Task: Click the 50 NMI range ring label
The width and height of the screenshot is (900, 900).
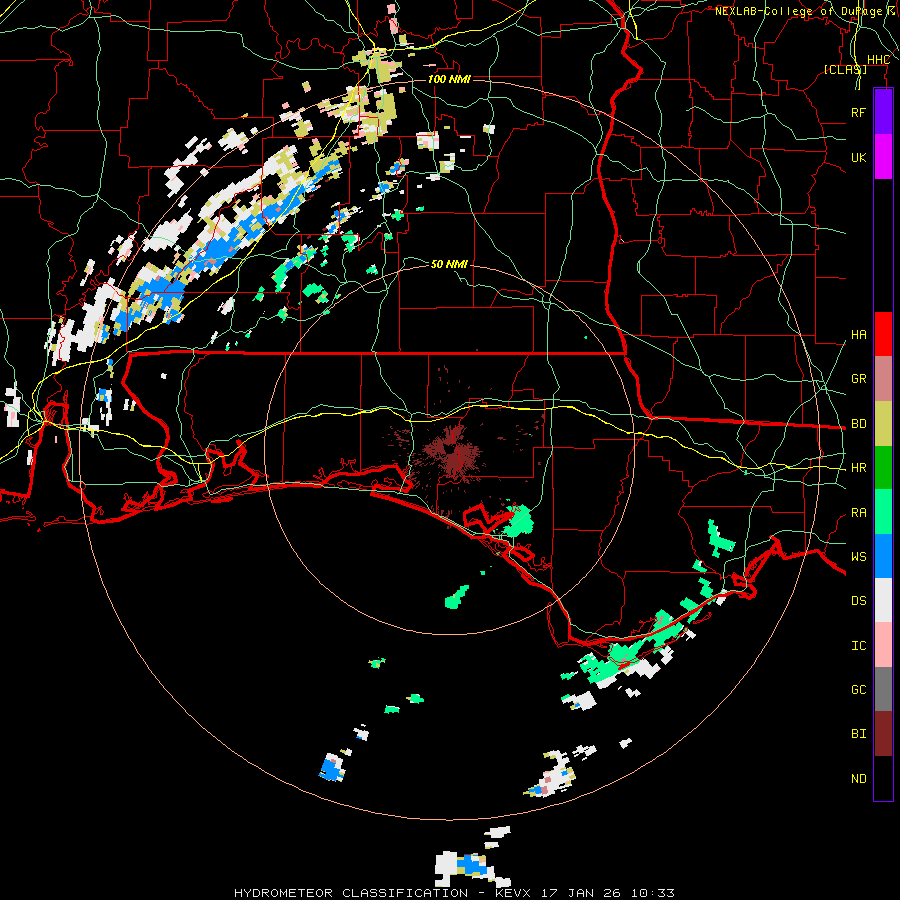Action: pyautogui.click(x=449, y=264)
